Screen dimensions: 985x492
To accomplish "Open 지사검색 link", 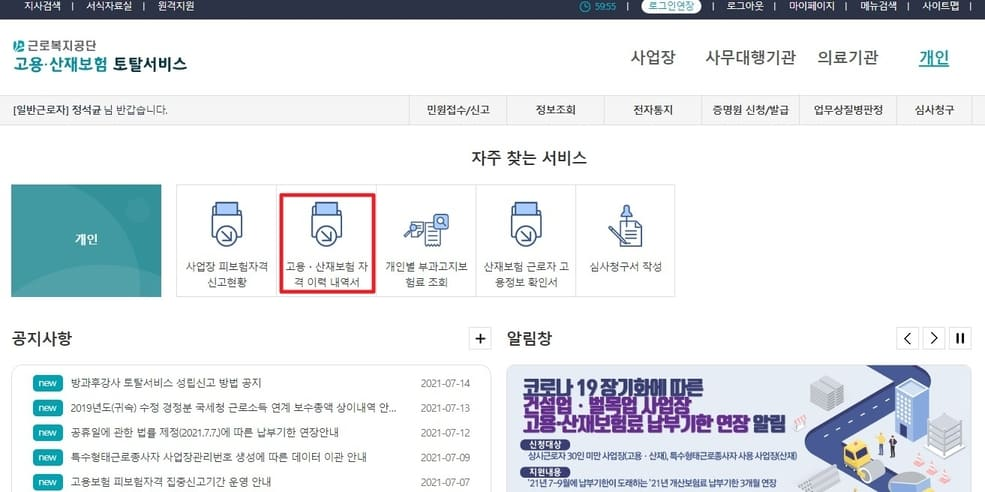I will [42, 6].
